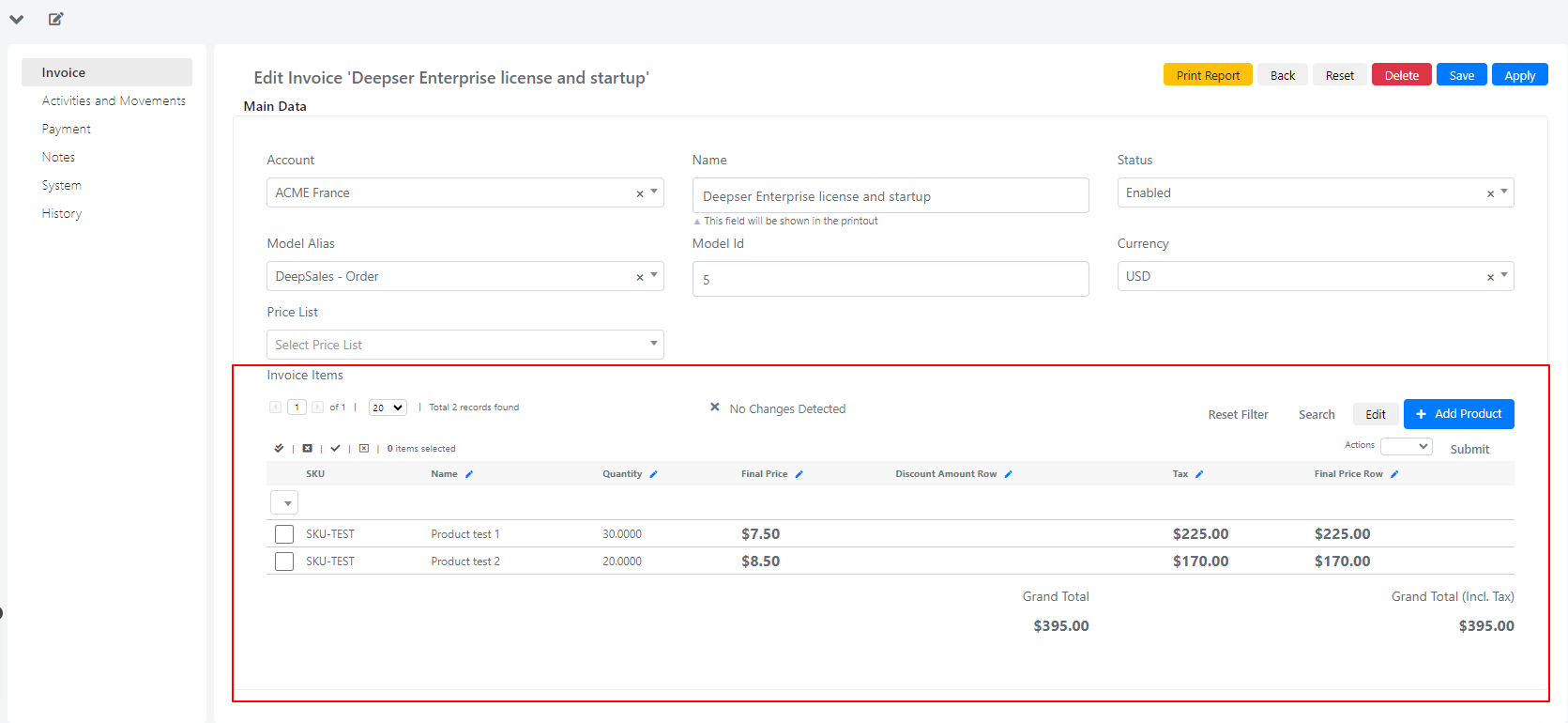The image size is (1568, 723).
Task: Click the Final Price Row edit pencil
Action: (x=1394, y=474)
